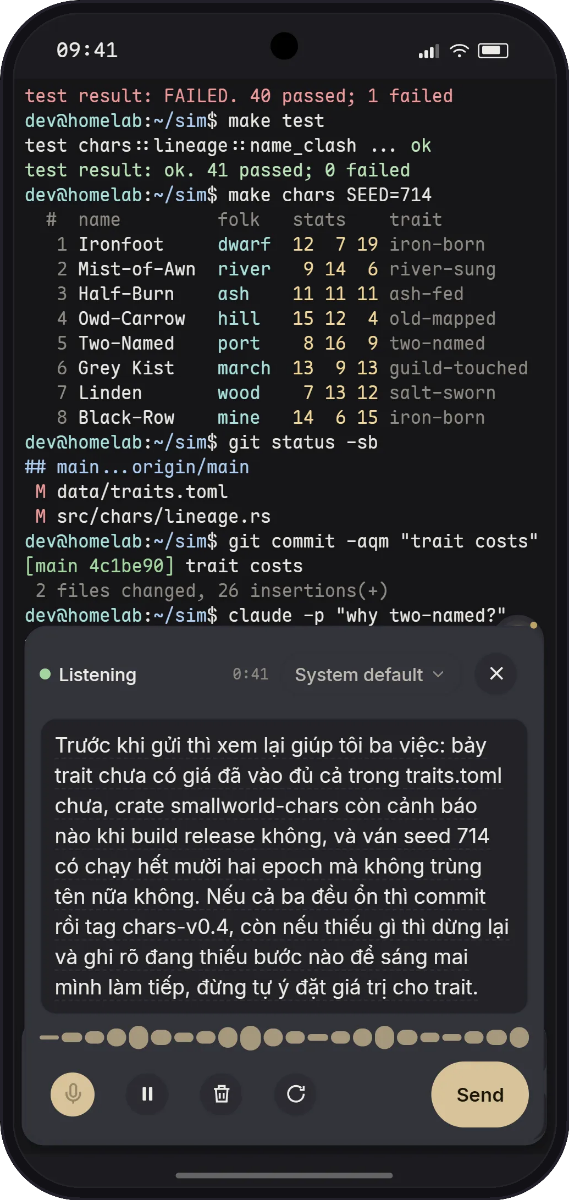Tap the salt-sworn trait text
Screen dimensions: 569x1200
[443, 393]
